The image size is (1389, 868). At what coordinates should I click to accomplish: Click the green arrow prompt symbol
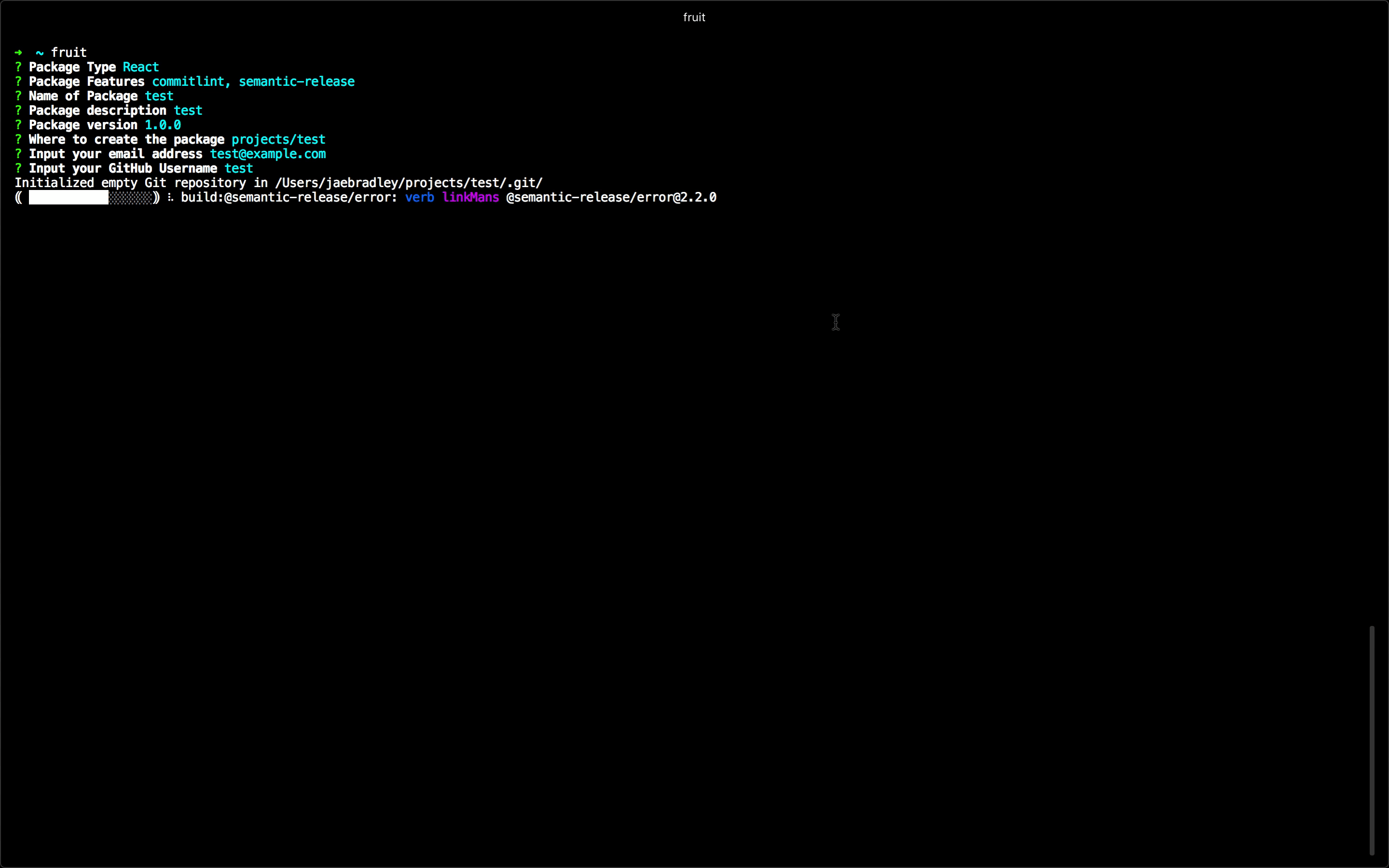pos(18,53)
